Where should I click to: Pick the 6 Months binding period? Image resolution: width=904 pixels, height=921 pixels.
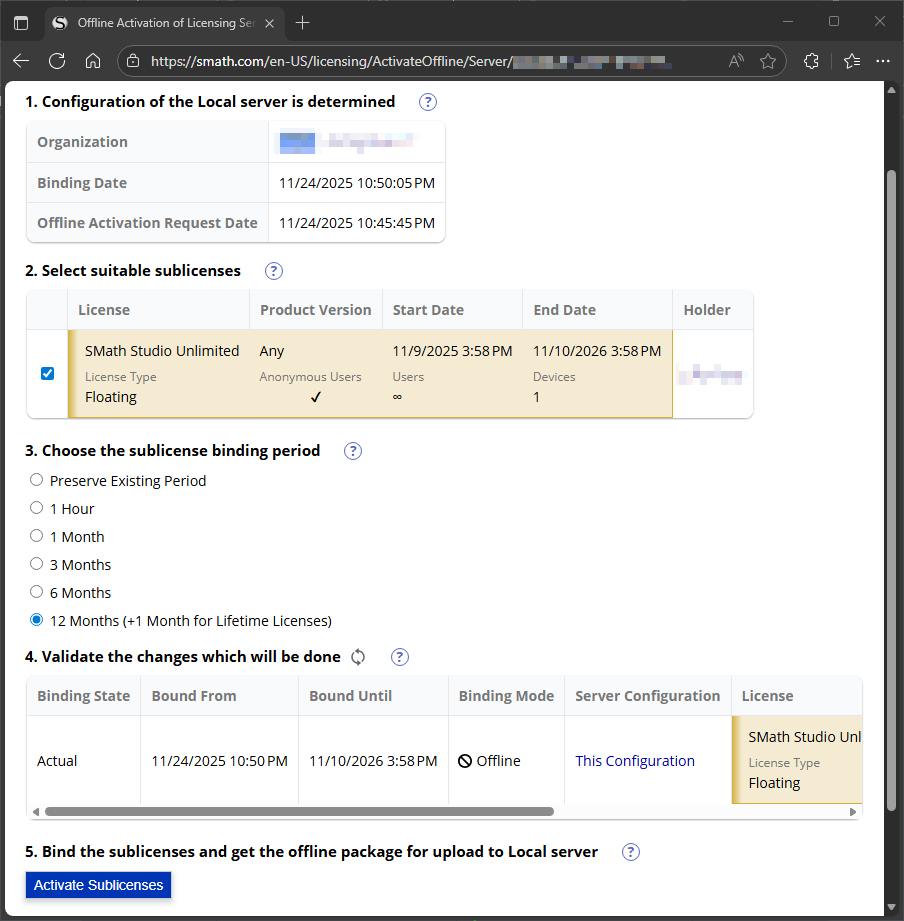pyautogui.click(x=36, y=591)
